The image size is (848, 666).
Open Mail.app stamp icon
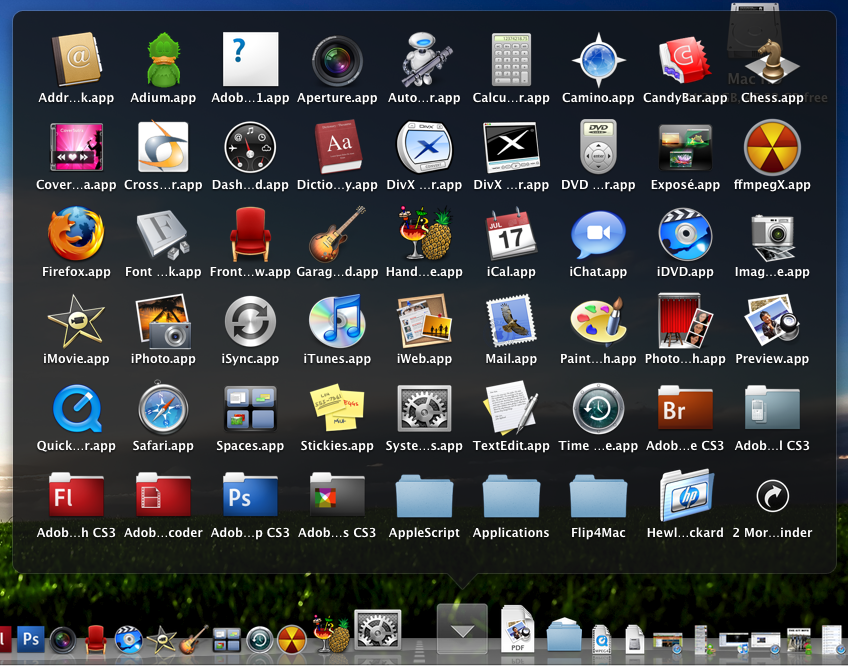coord(511,321)
